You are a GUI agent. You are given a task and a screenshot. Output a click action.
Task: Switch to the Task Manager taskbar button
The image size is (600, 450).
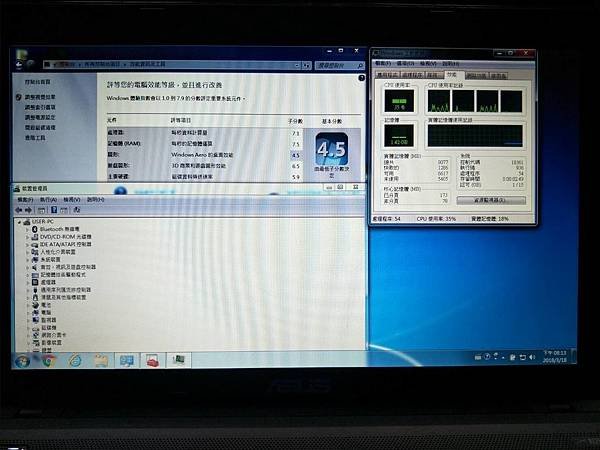coord(178,360)
